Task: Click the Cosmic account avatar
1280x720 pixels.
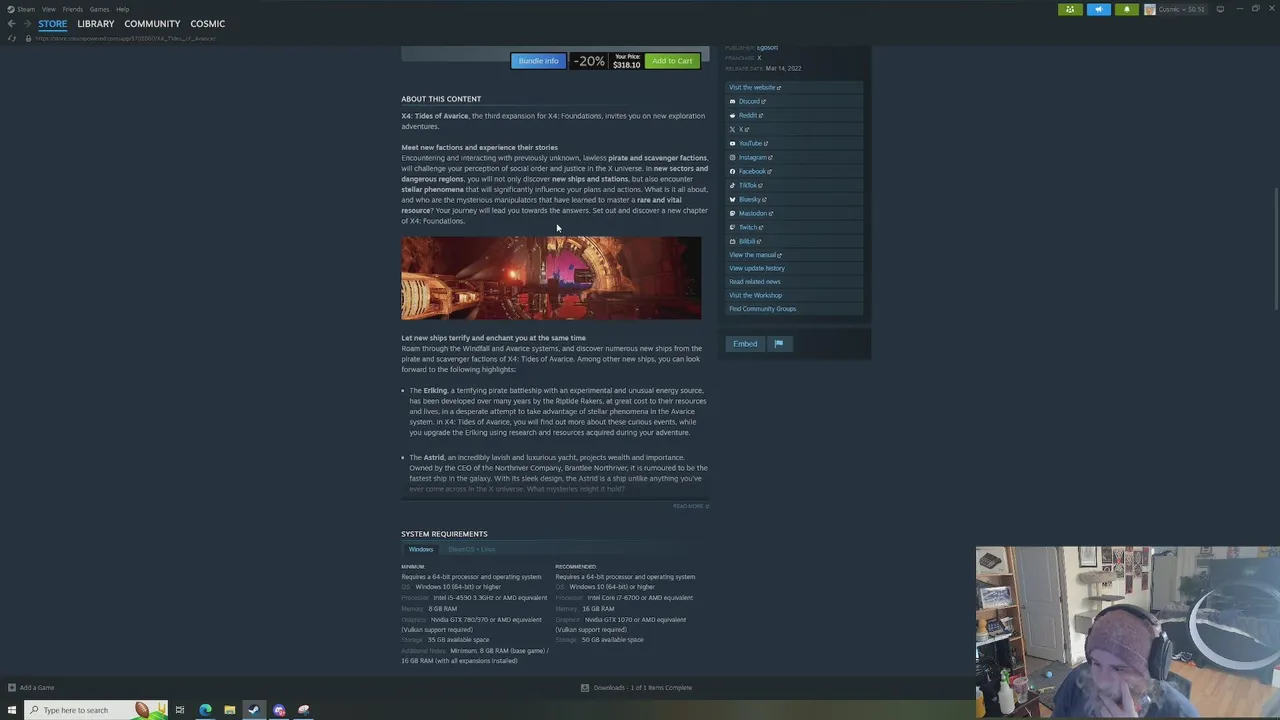Action: [x=1150, y=9]
